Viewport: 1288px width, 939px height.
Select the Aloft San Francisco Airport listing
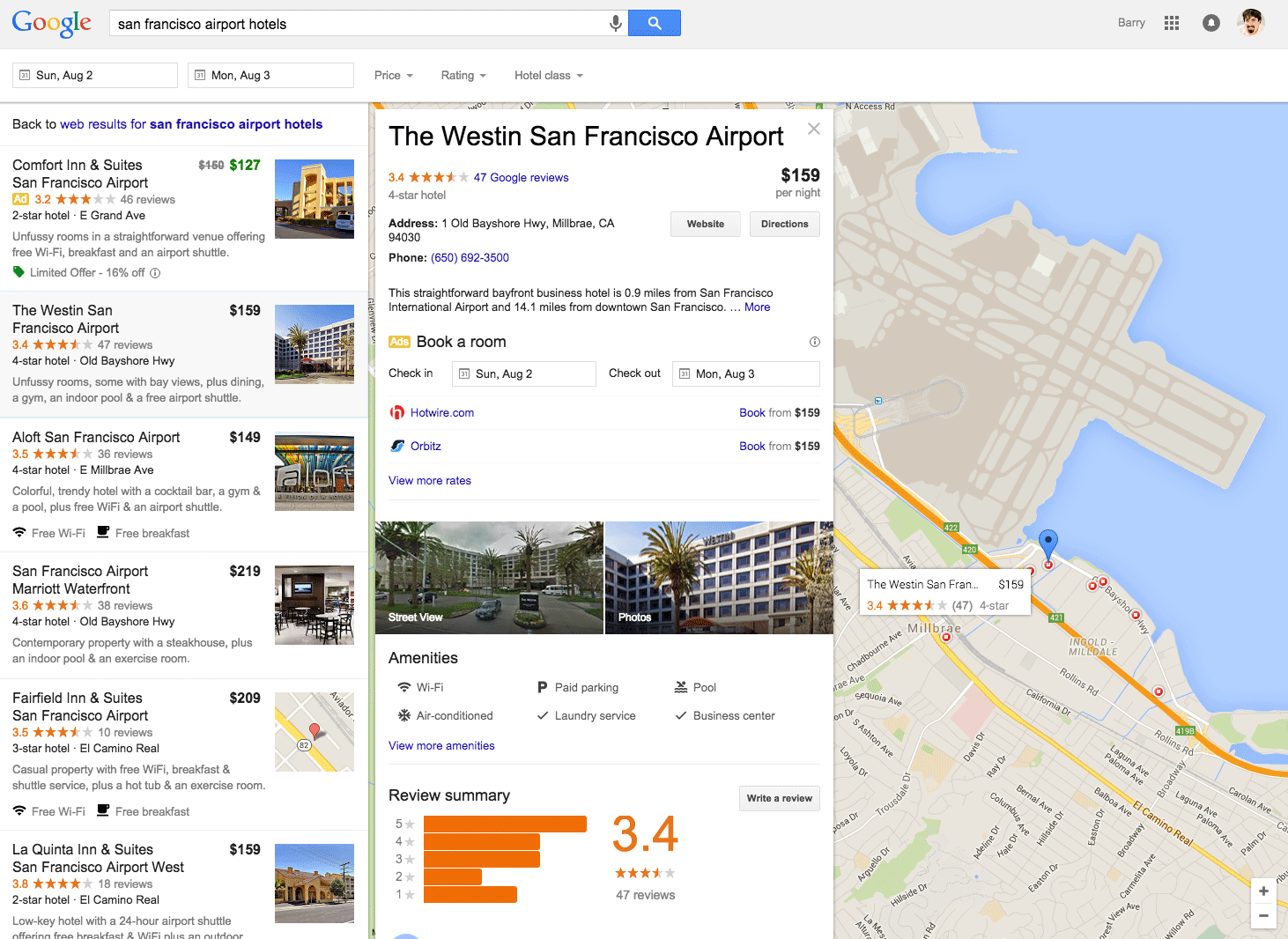coord(96,438)
